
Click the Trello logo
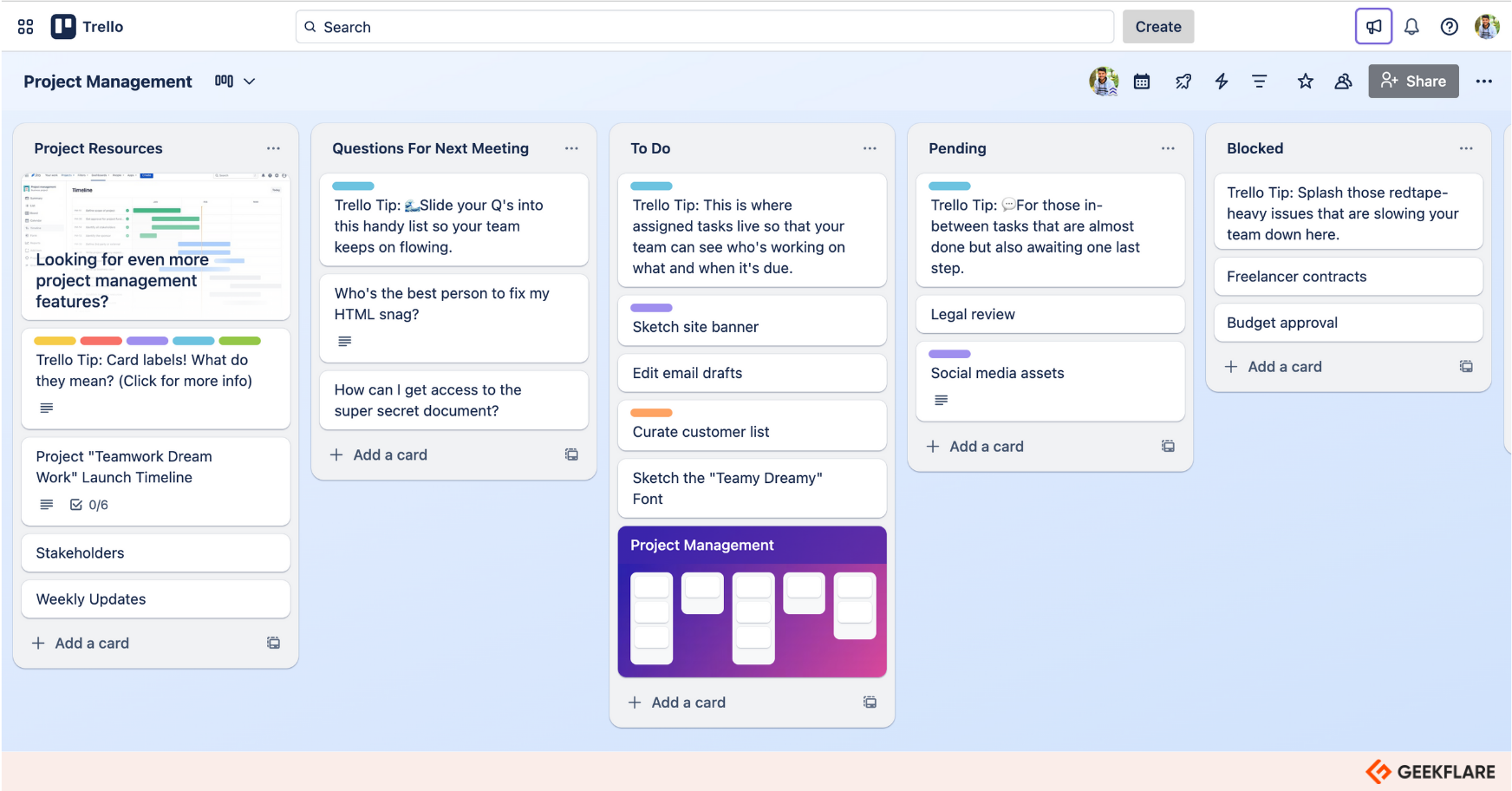pyautogui.click(x=87, y=27)
